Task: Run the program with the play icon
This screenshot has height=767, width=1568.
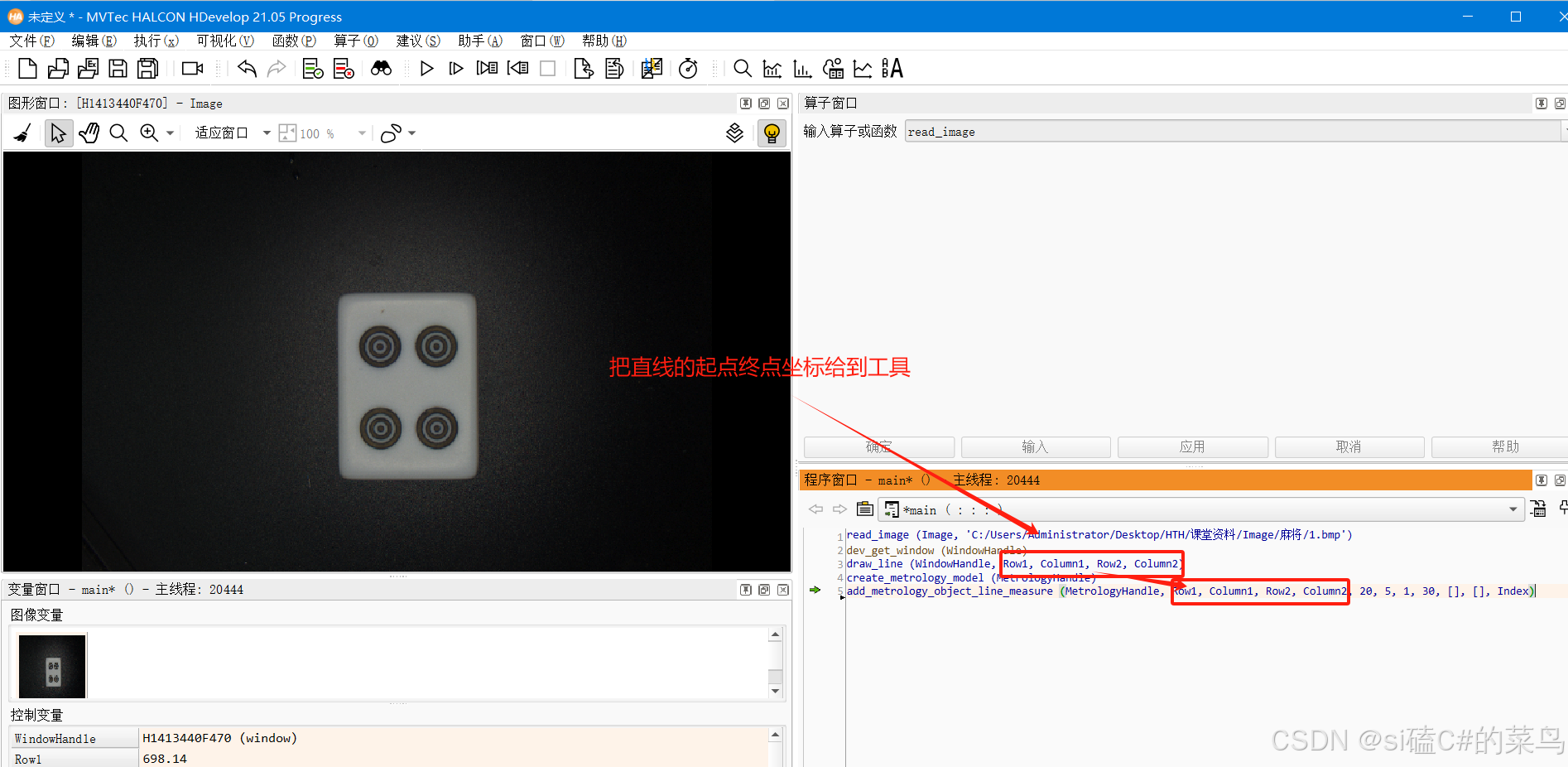Action: tap(426, 68)
